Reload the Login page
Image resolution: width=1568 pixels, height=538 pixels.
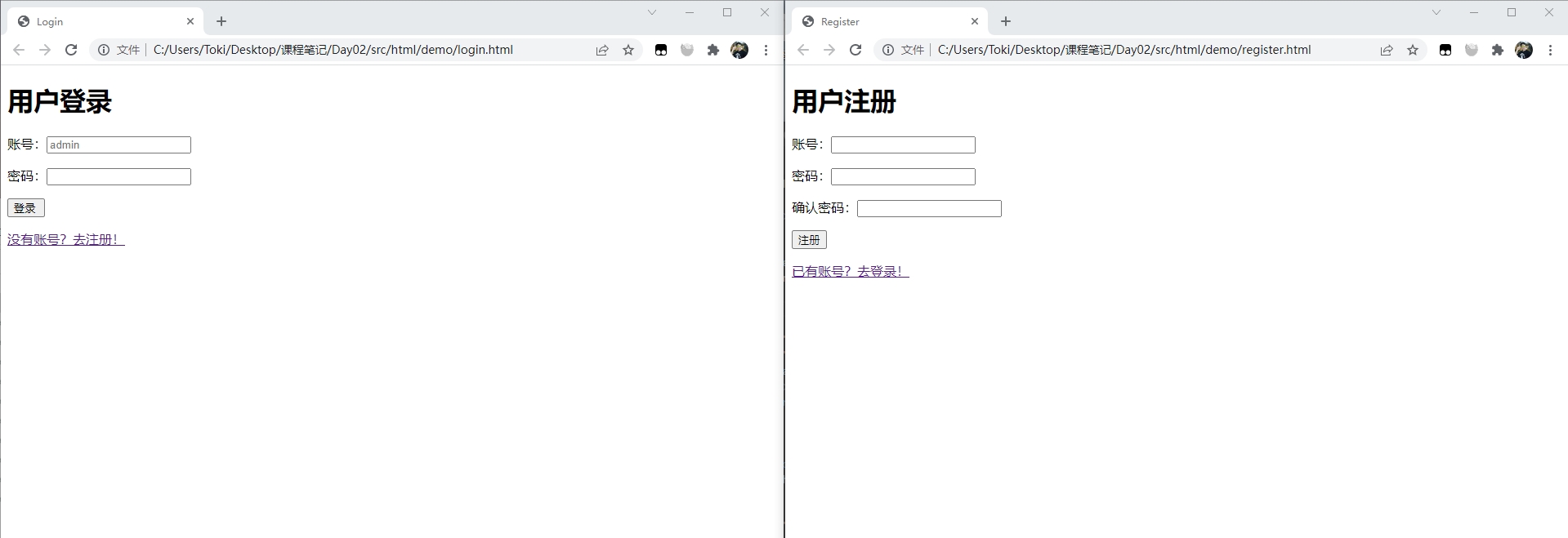(x=71, y=50)
